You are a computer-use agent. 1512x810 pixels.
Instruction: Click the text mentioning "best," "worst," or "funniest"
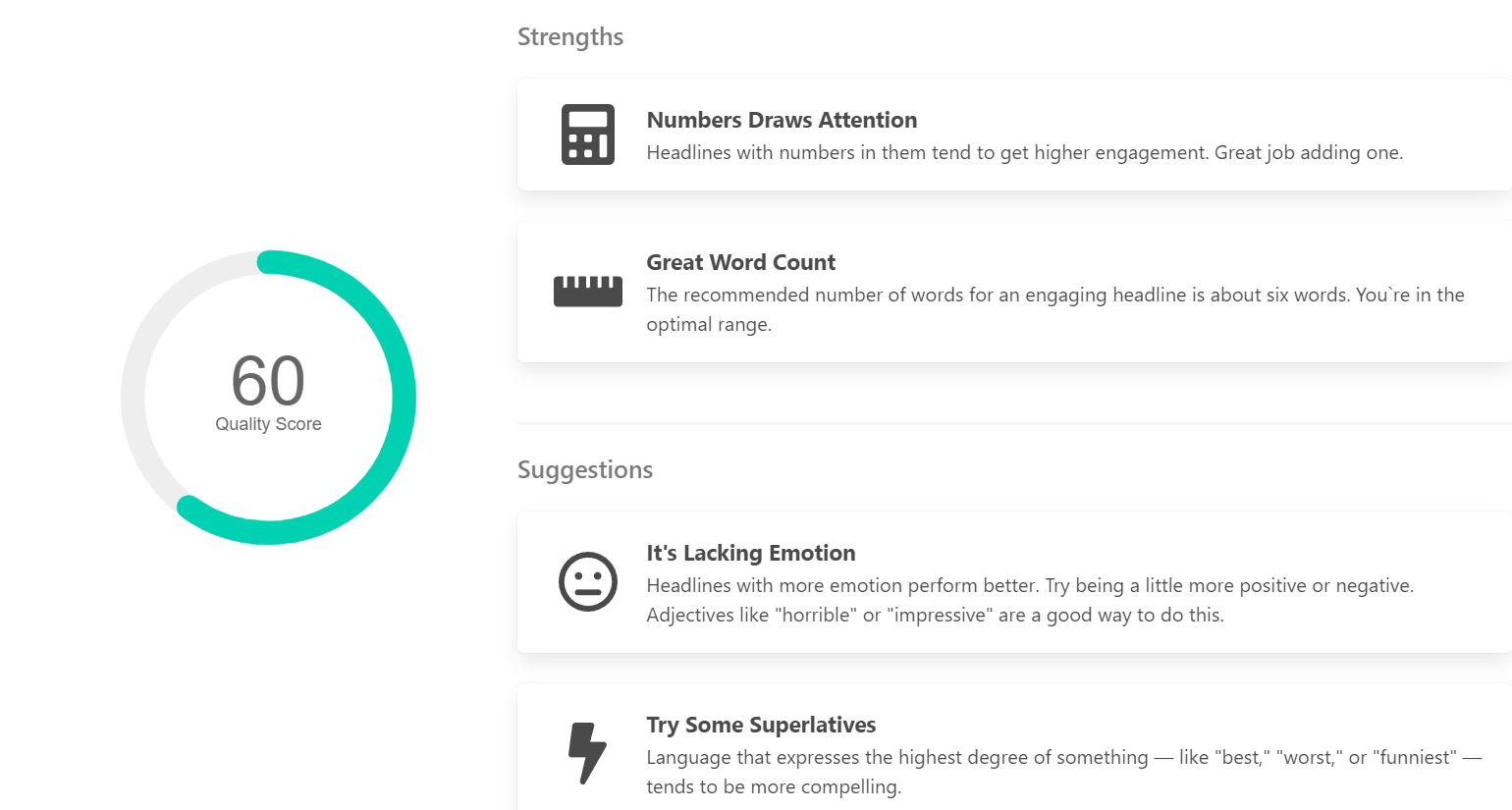coord(1063,758)
